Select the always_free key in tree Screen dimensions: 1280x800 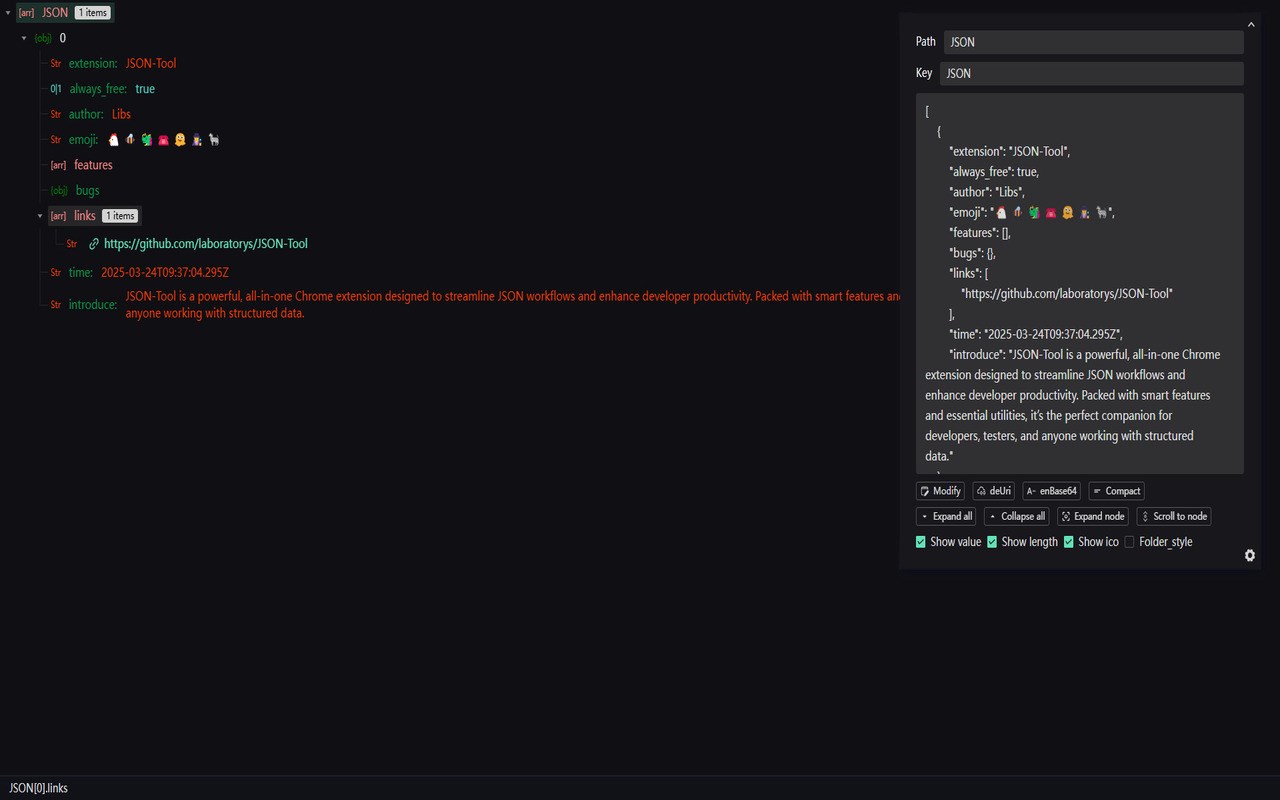98,89
